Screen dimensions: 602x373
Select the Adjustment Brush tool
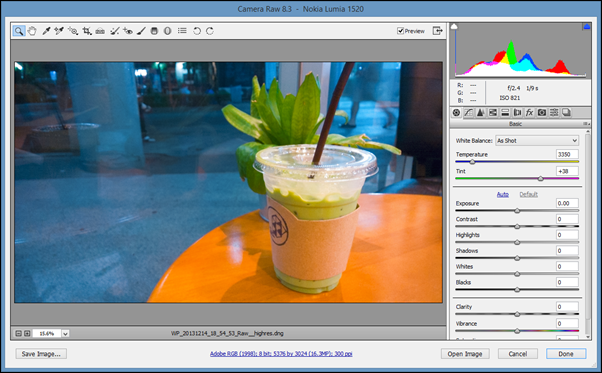[141, 31]
